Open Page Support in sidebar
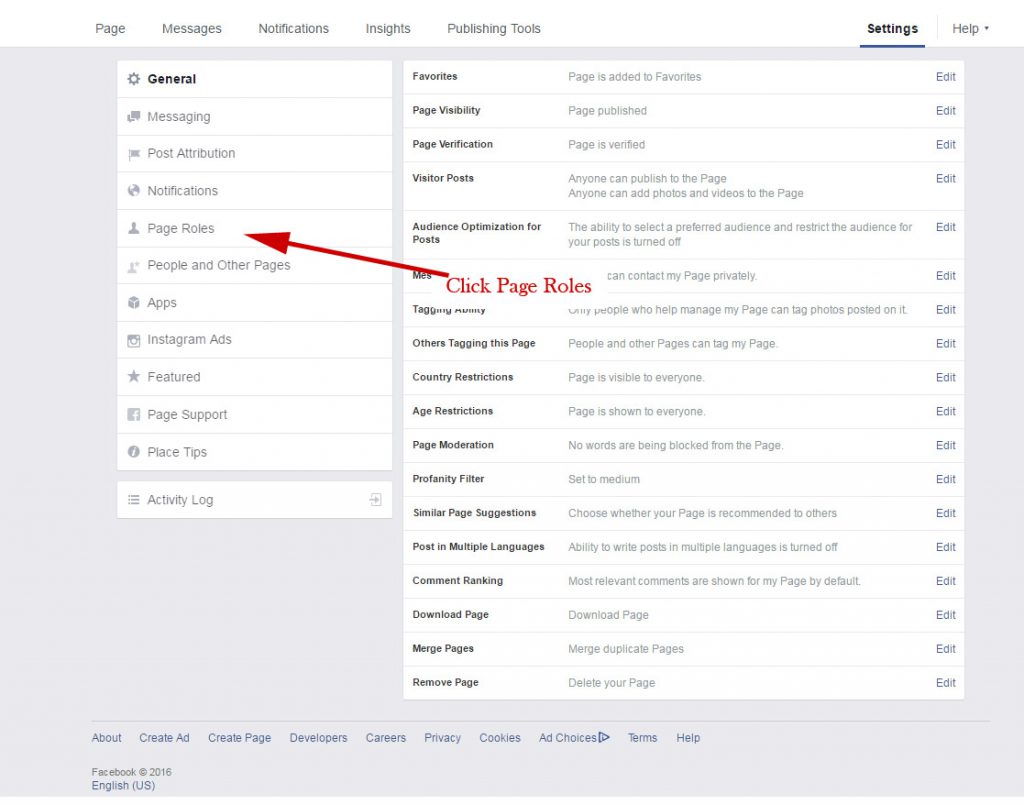1024x805 pixels. point(255,415)
